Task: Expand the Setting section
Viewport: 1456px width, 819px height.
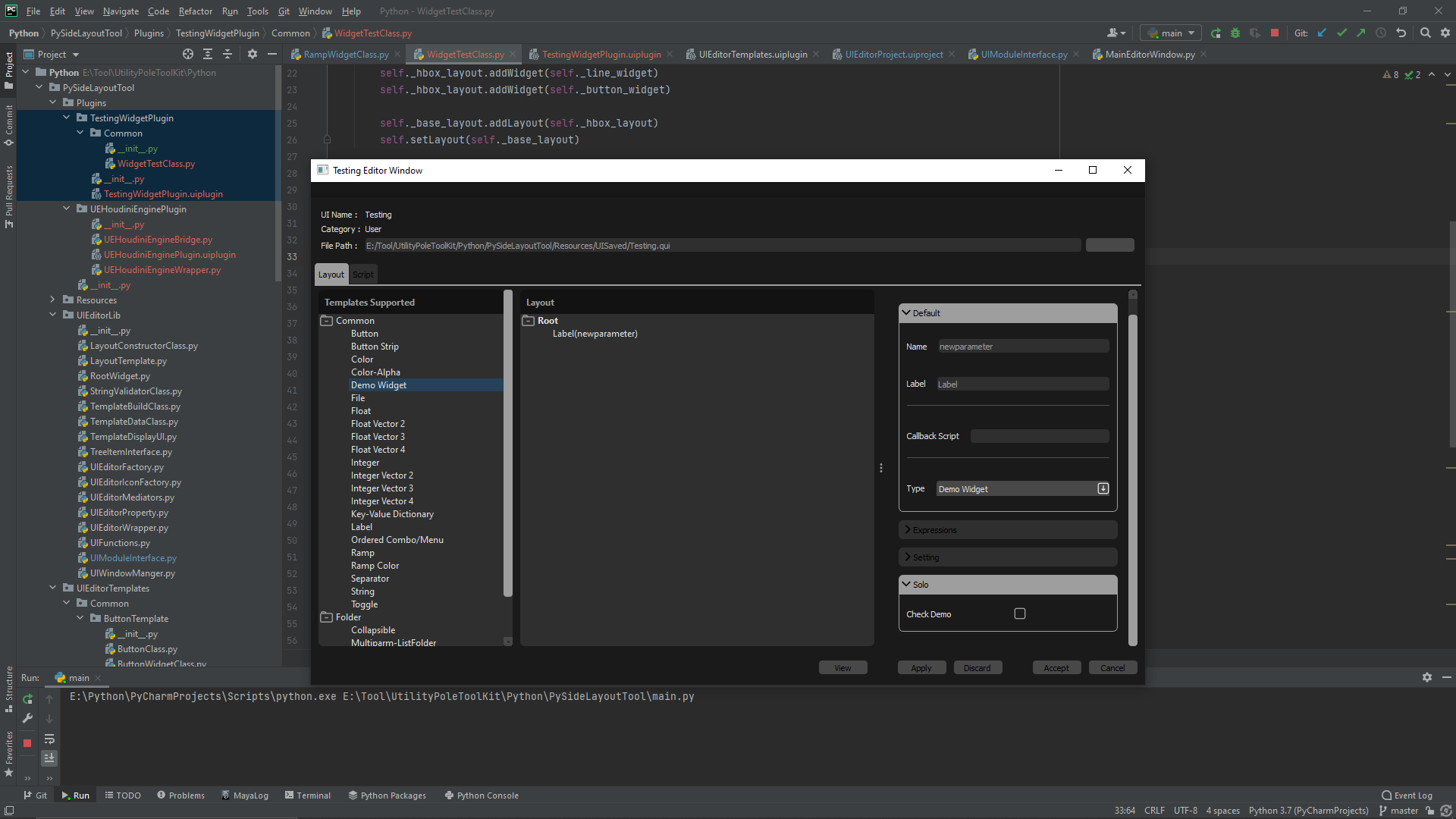Action: [925, 557]
